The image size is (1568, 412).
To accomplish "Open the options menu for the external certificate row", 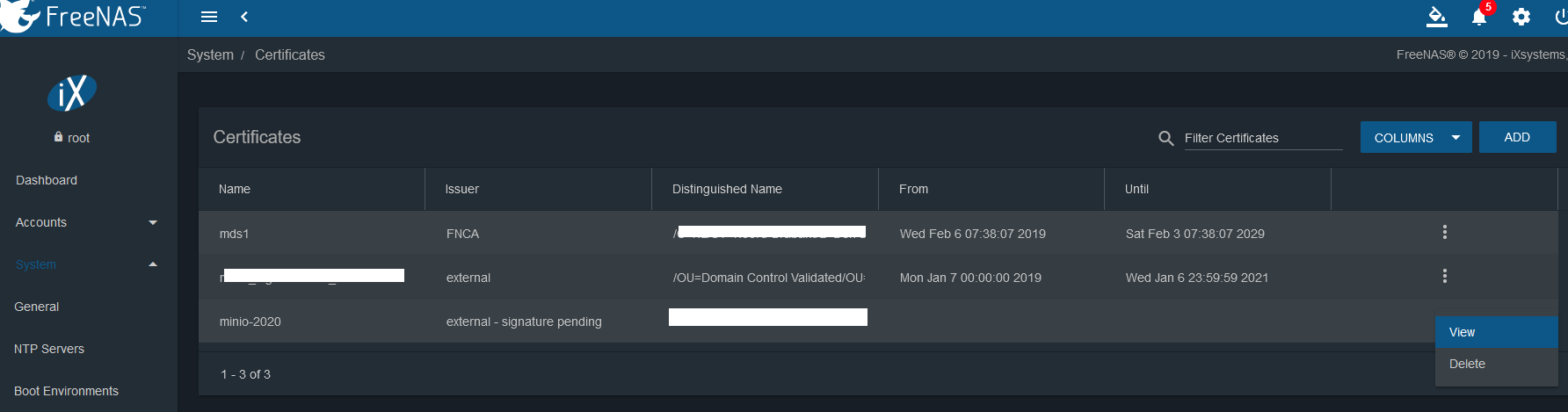I will (x=1444, y=276).
